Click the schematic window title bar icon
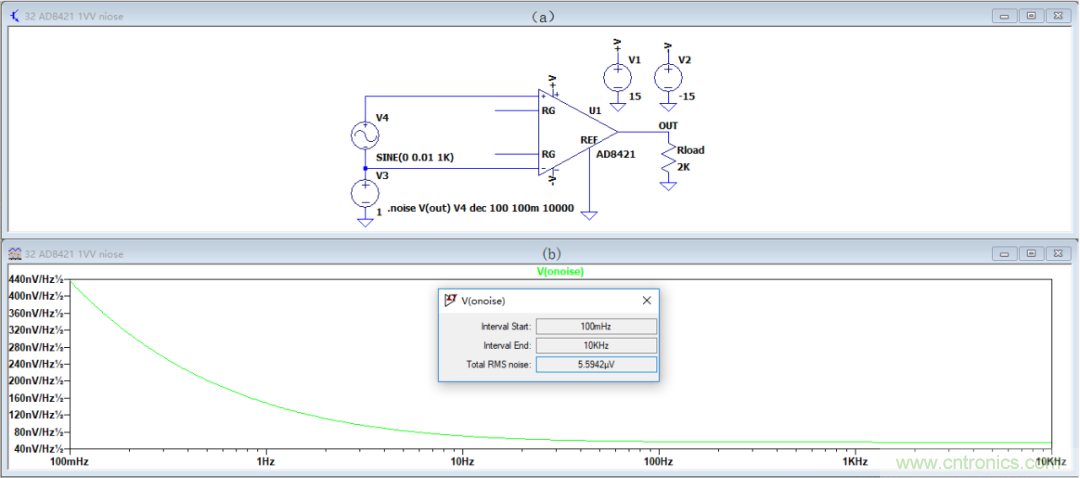Image resolution: width=1080 pixels, height=478 pixels. [15, 16]
